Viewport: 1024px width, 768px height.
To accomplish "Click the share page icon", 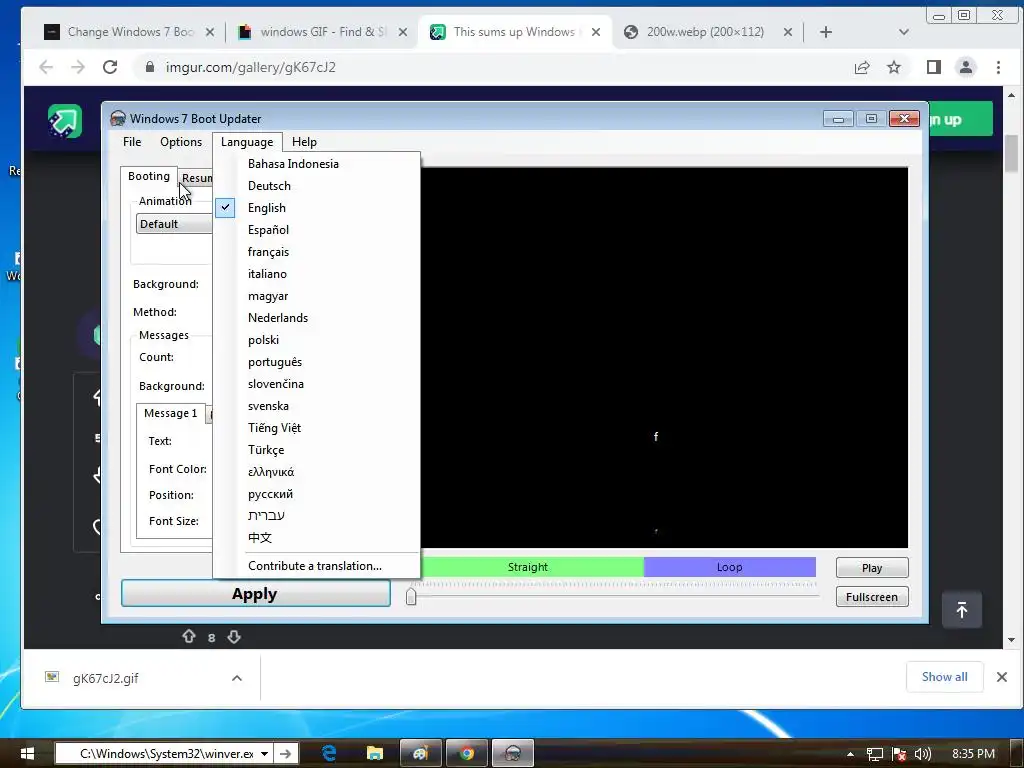I will [x=862, y=67].
